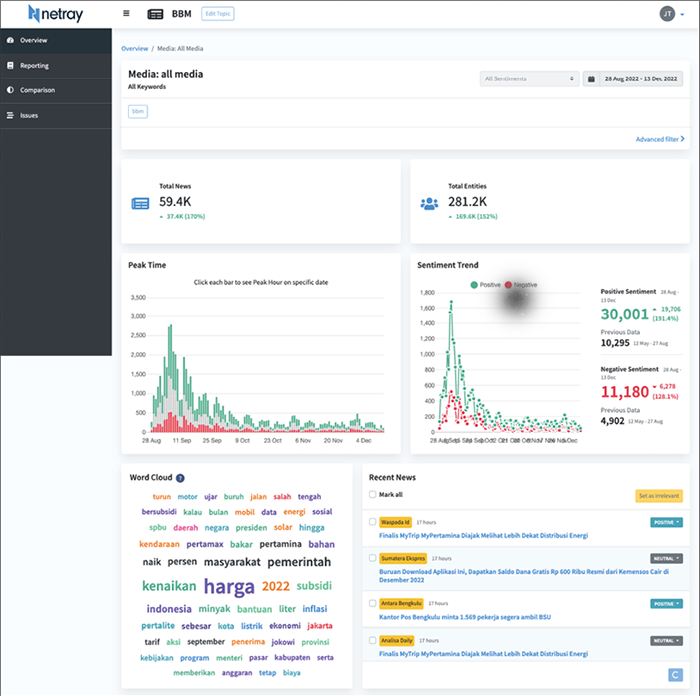Toggle the Positive legend swatch in Sentiment Trend
This screenshot has height=696, width=700.
[x=474, y=285]
